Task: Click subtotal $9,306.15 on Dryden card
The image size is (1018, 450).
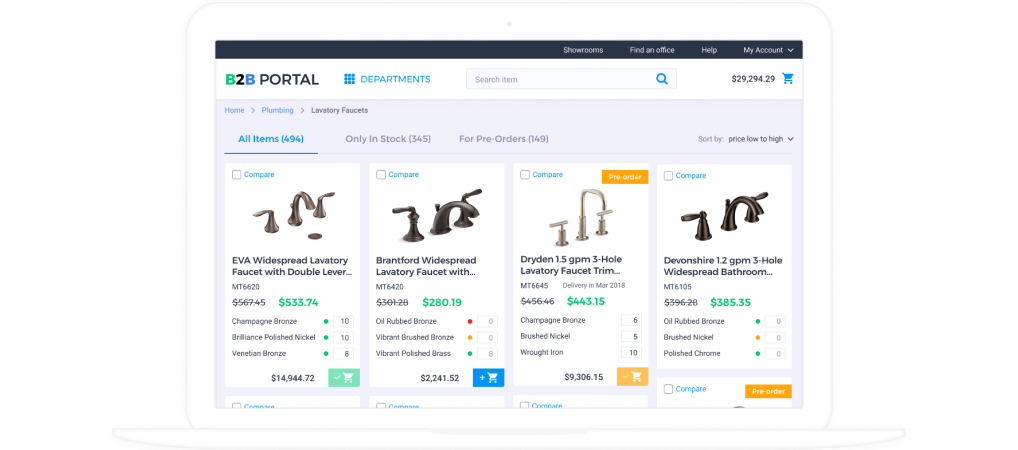Action: click(x=584, y=377)
